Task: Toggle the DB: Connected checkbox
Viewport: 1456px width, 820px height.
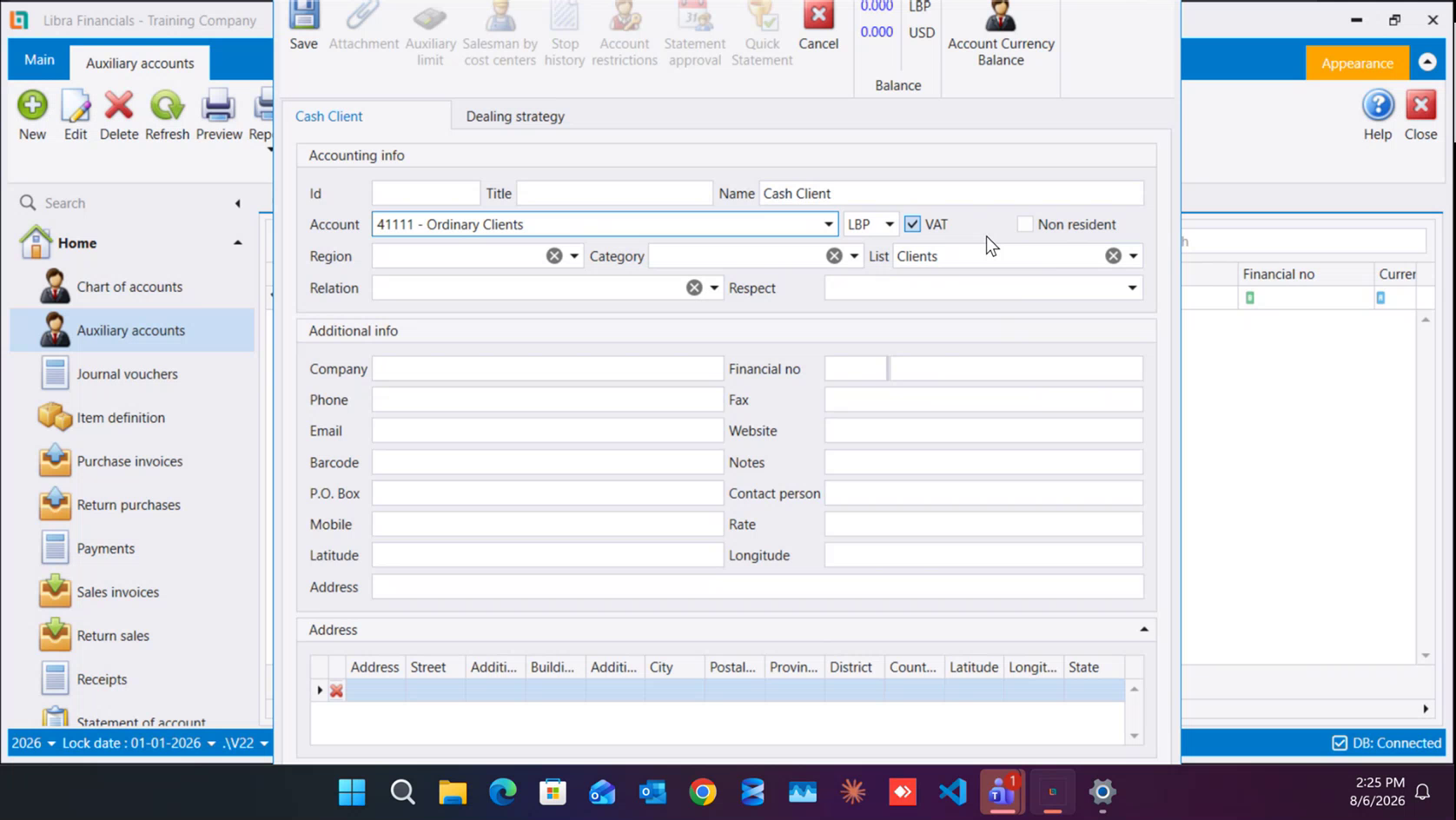Action: tap(1340, 743)
